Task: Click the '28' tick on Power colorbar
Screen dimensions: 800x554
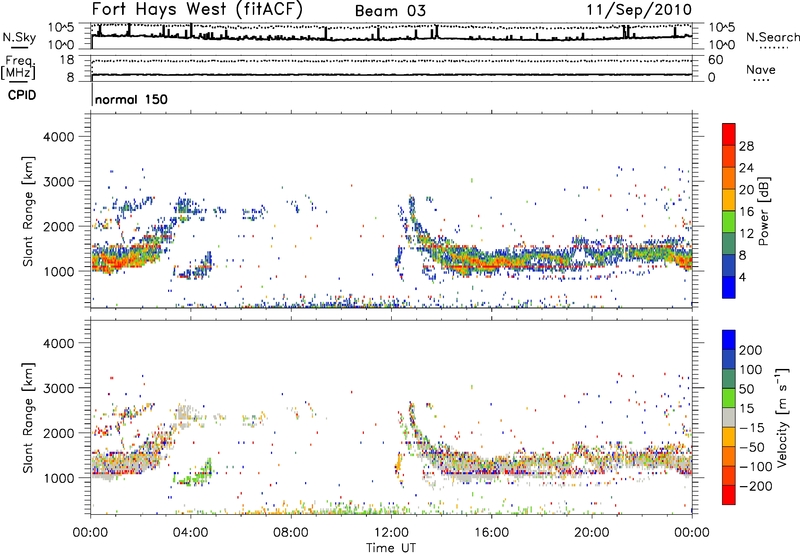Action: 746,146
